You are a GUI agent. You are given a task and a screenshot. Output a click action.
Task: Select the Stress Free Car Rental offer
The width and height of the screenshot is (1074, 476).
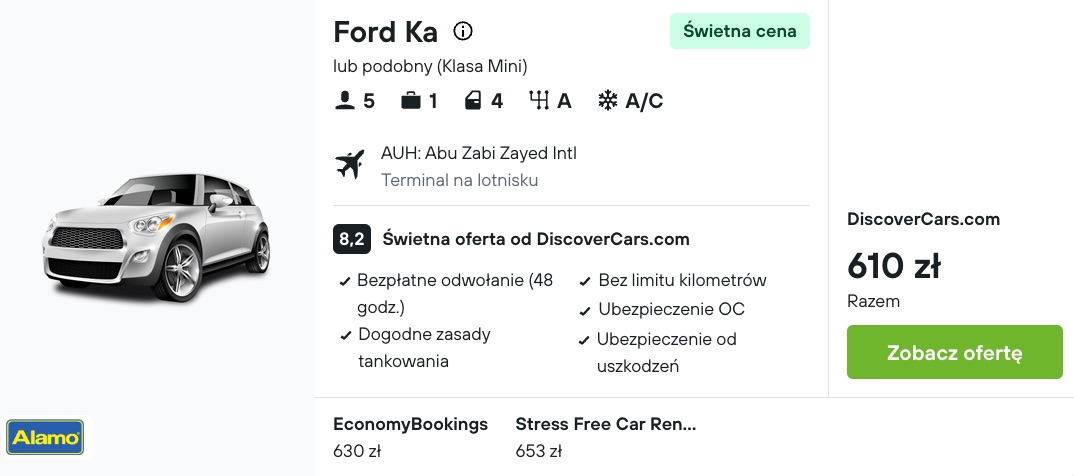coord(605,437)
